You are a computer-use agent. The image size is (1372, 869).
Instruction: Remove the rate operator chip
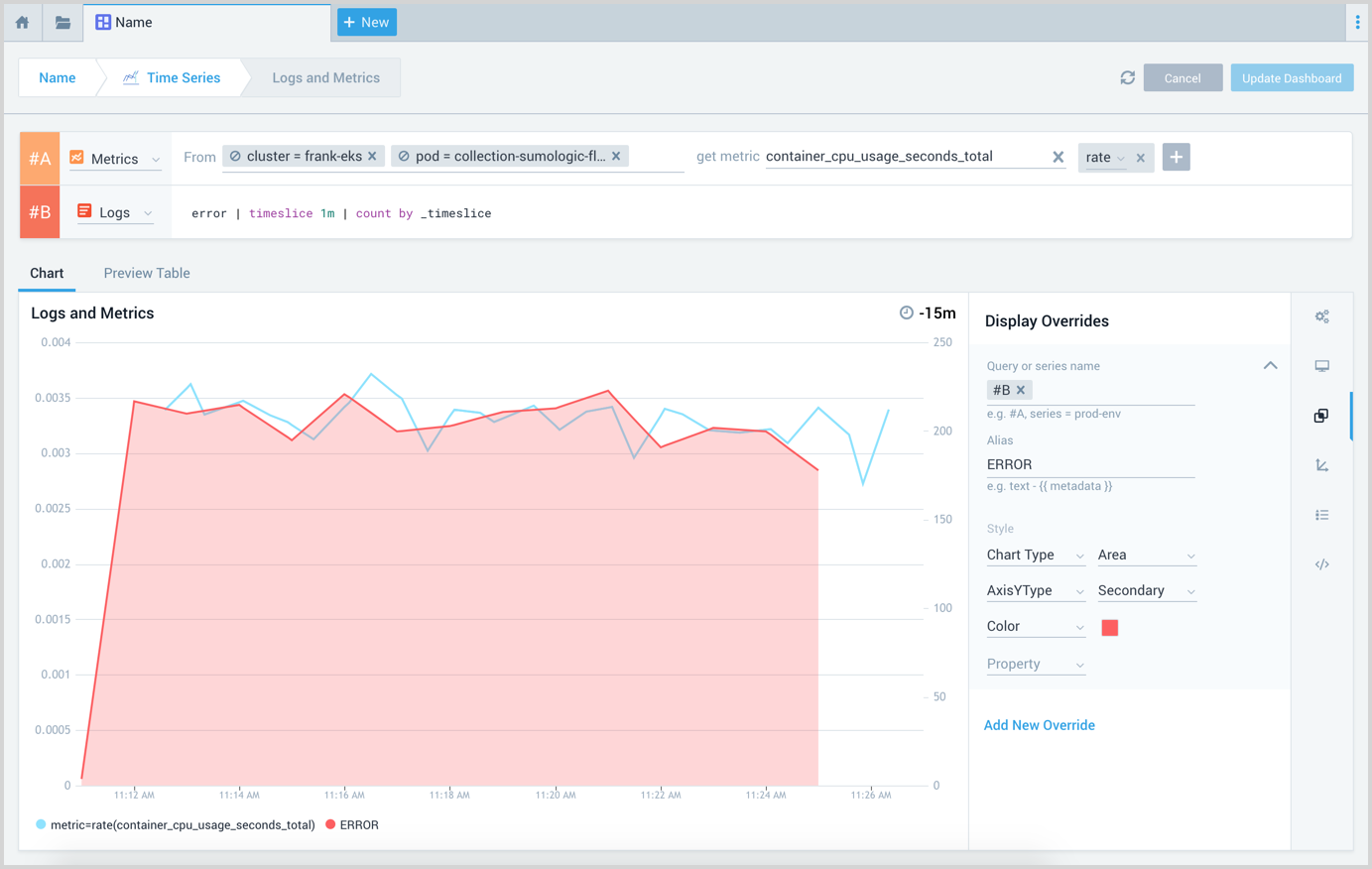pos(1139,157)
